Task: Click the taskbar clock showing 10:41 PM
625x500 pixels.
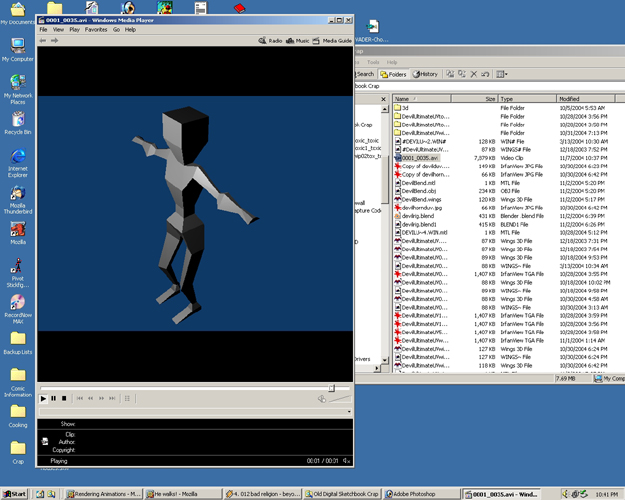Action: 606,494
